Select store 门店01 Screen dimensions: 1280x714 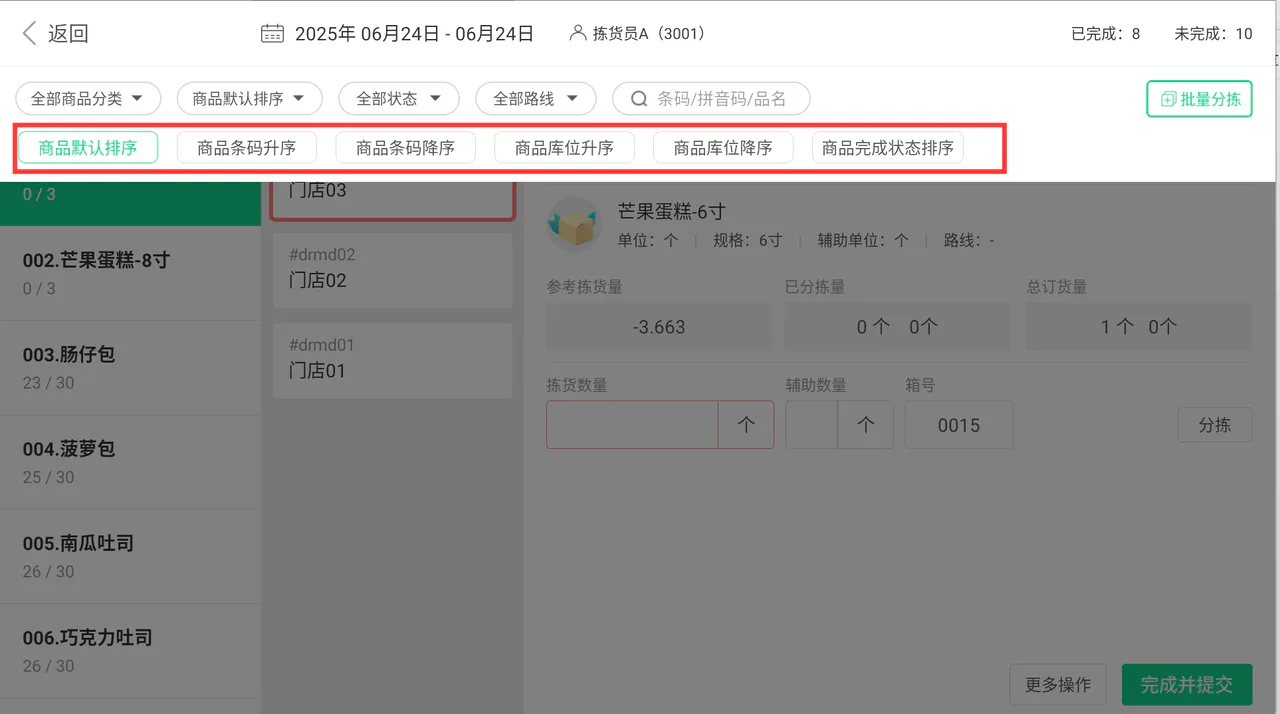pos(392,360)
